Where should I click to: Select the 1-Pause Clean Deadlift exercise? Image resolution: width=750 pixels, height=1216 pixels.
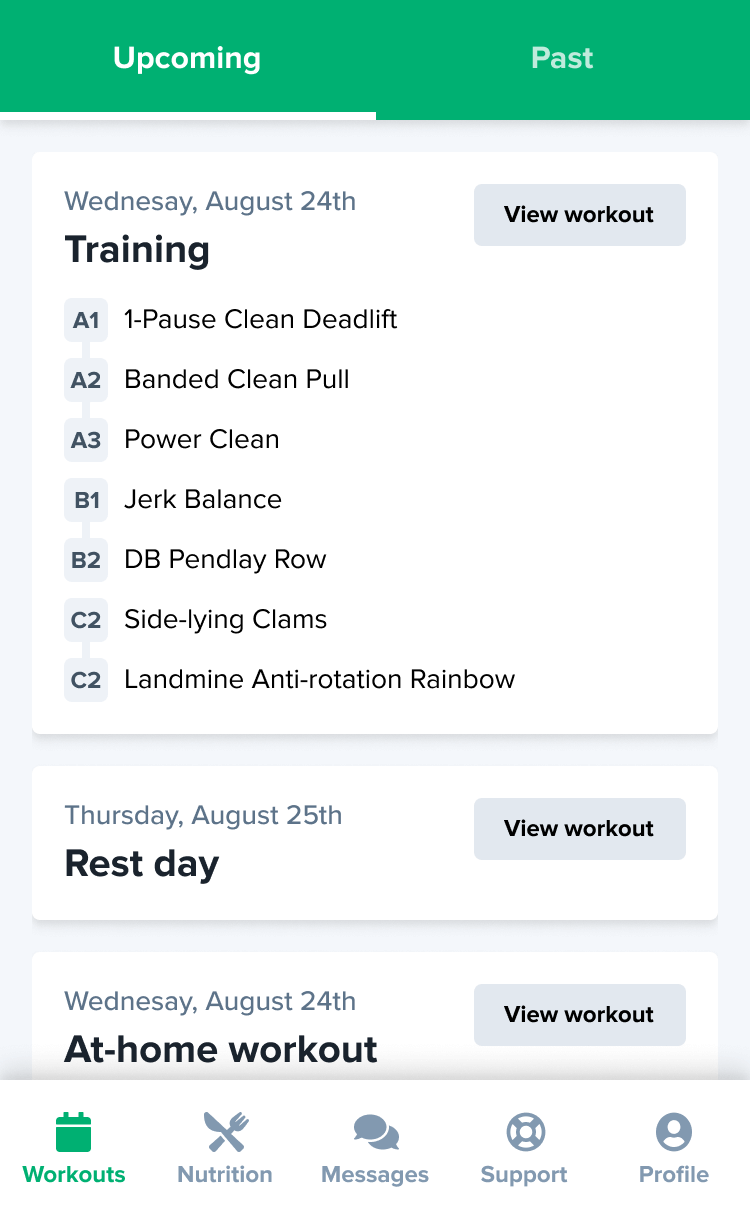pos(260,320)
